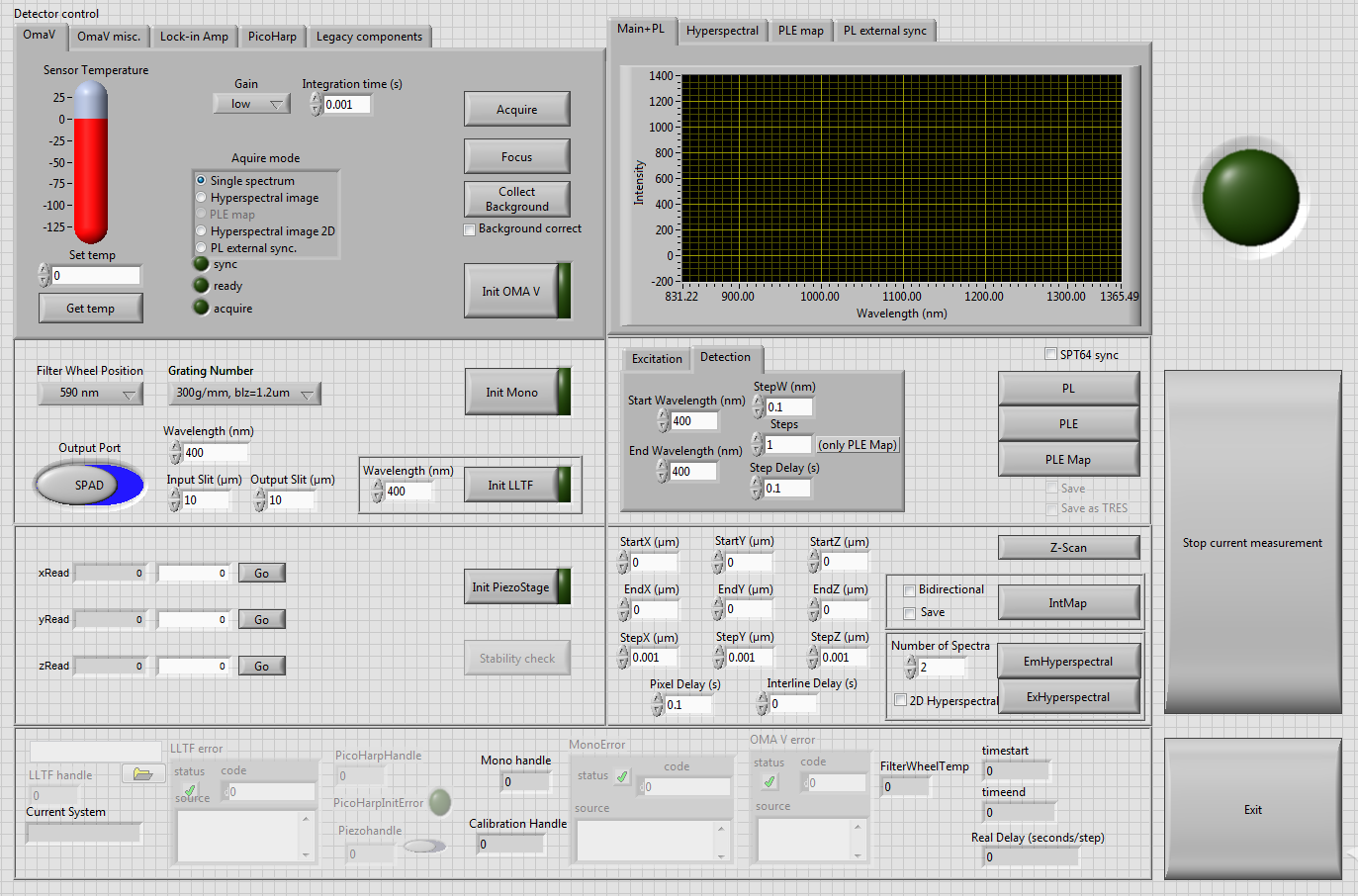Toggle the SPAD Output Port switch
The width and height of the screenshot is (1358, 896).
(88, 484)
